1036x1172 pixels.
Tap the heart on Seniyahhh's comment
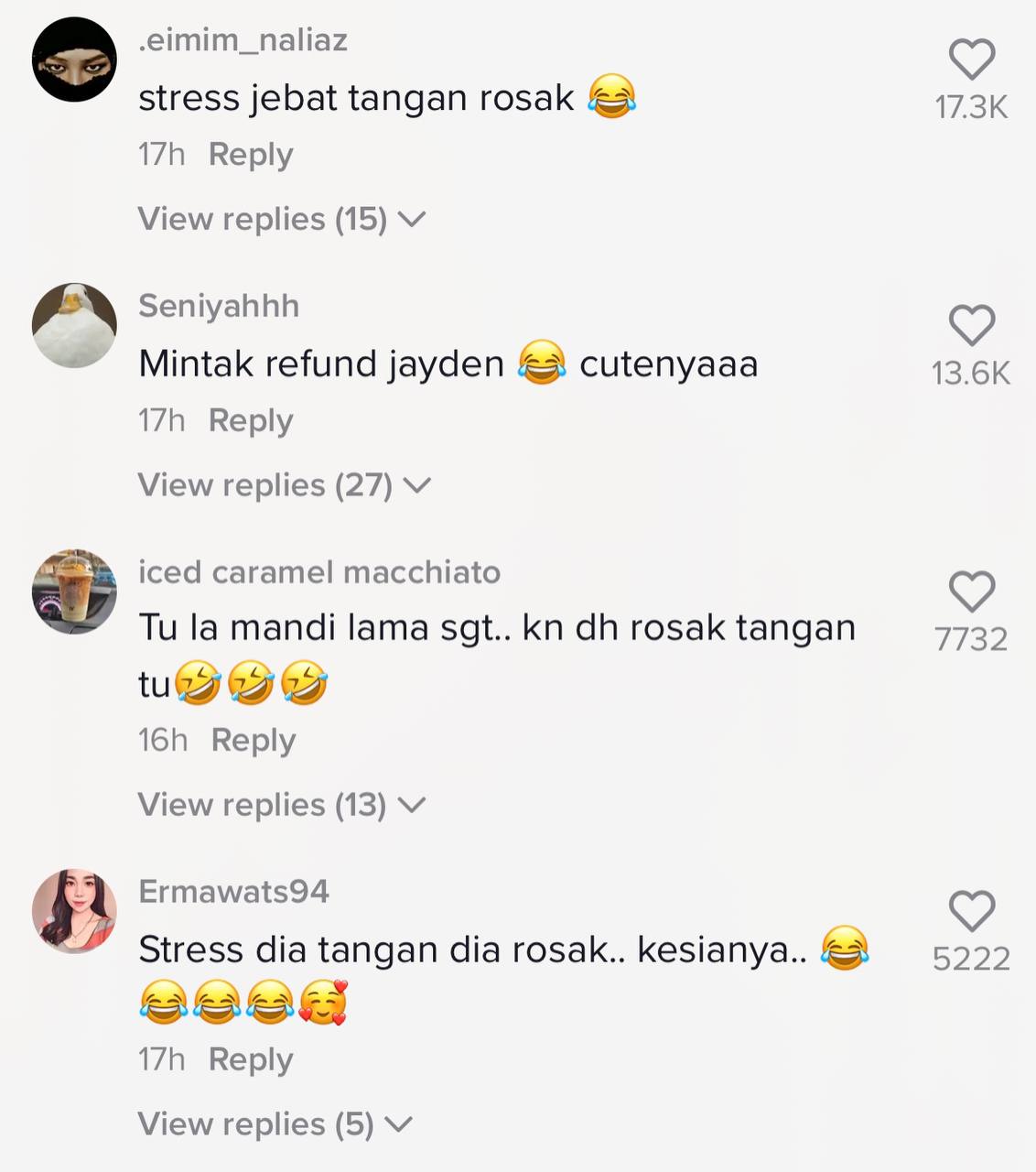[971, 326]
